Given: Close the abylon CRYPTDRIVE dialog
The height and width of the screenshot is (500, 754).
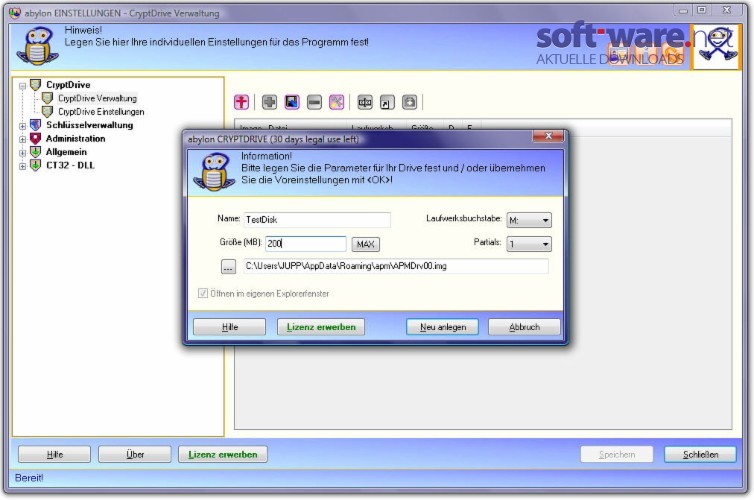Looking at the screenshot, I should [548, 136].
